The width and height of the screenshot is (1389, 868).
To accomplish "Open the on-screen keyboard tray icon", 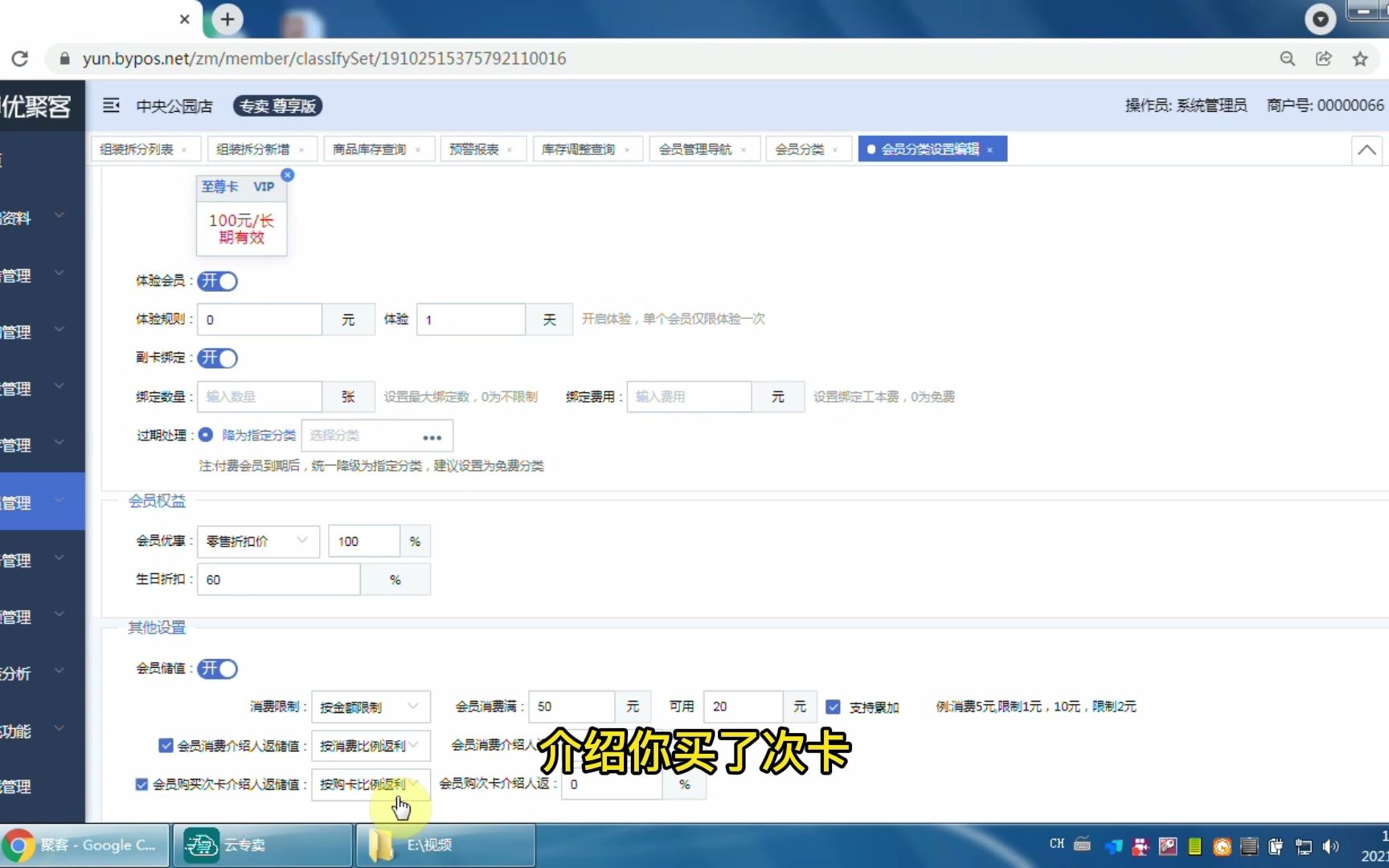I will tap(1083, 844).
